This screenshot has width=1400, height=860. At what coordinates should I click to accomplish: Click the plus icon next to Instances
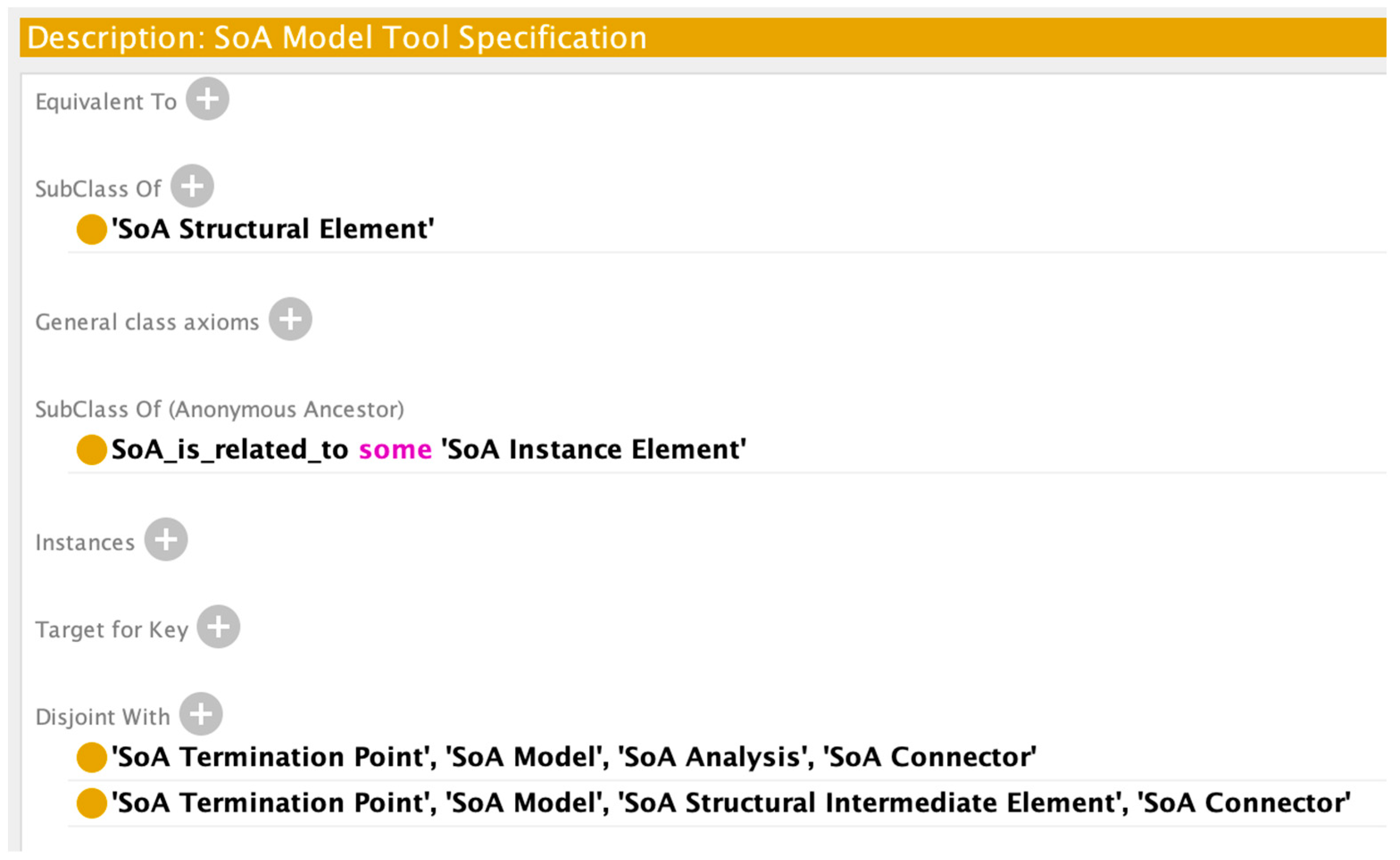tap(166, 539)
